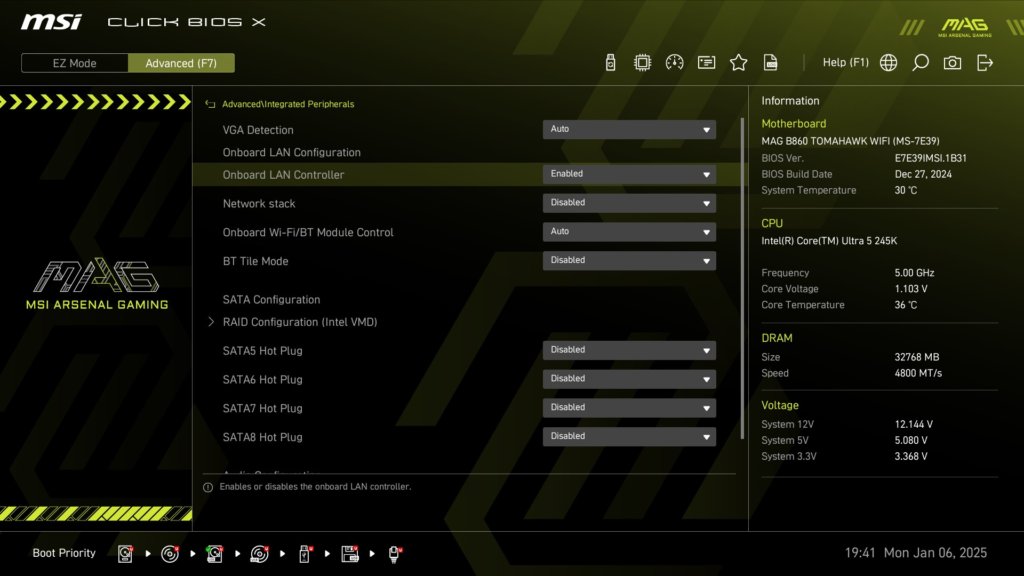Turn on BT Tile Mode

(x=629, y=260)
